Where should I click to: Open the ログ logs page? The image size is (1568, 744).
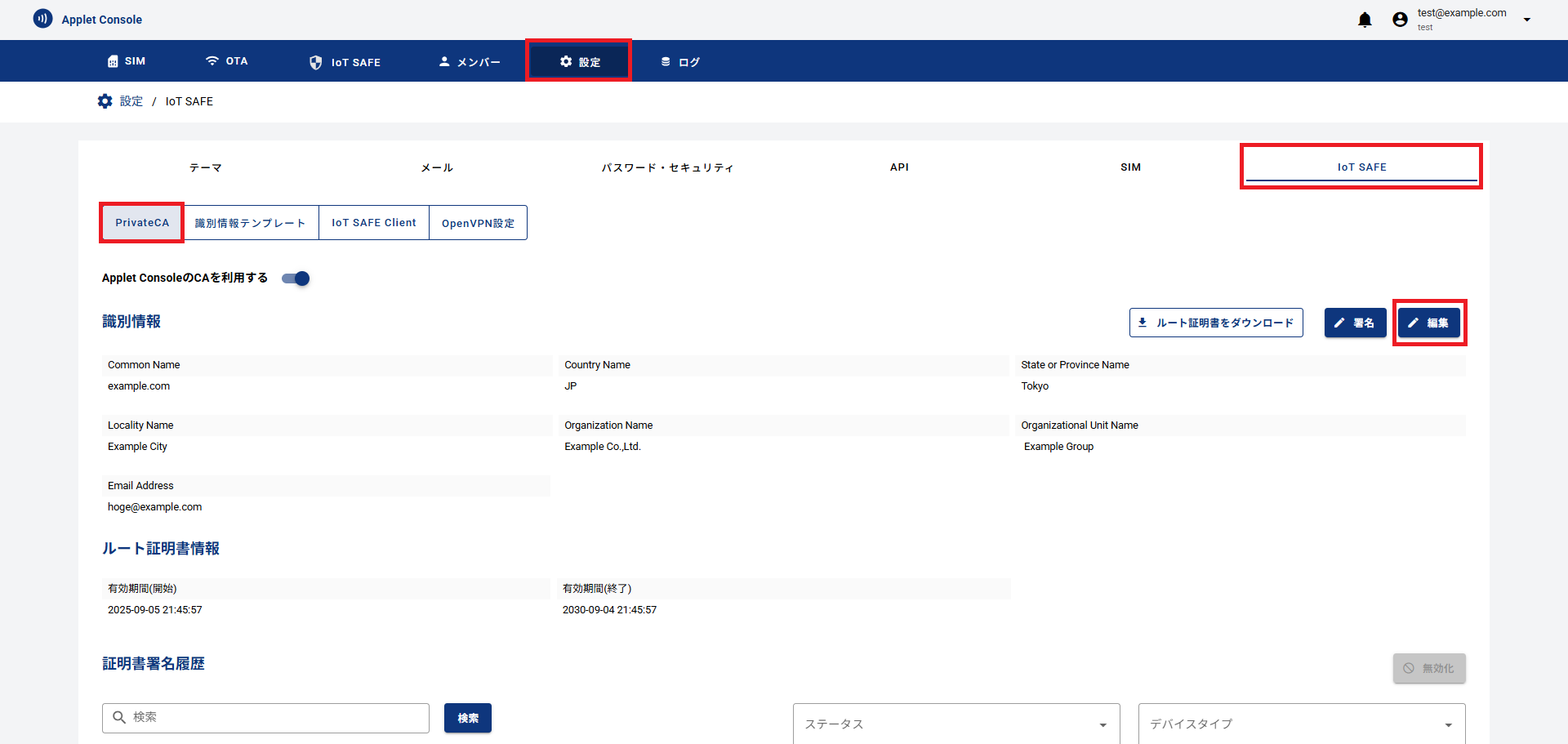tap(680, 62)
